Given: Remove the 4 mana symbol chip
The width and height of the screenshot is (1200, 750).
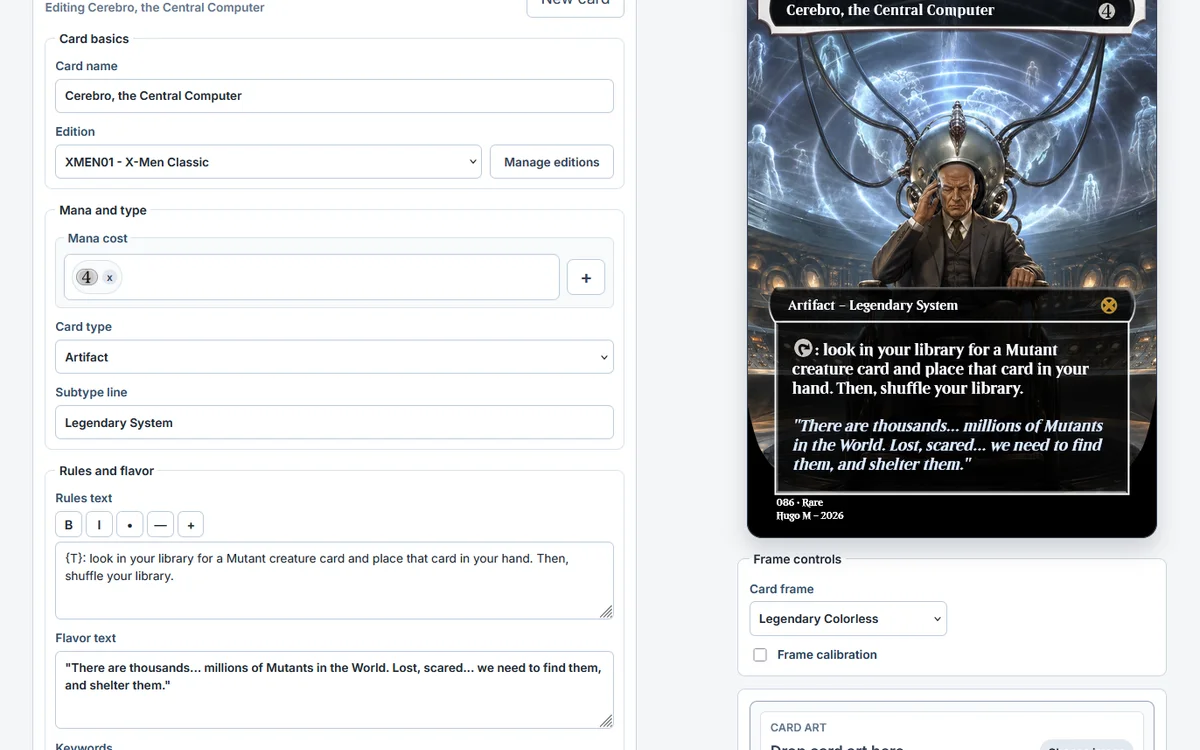Looking at the screenshot, I should click(109, 278).
